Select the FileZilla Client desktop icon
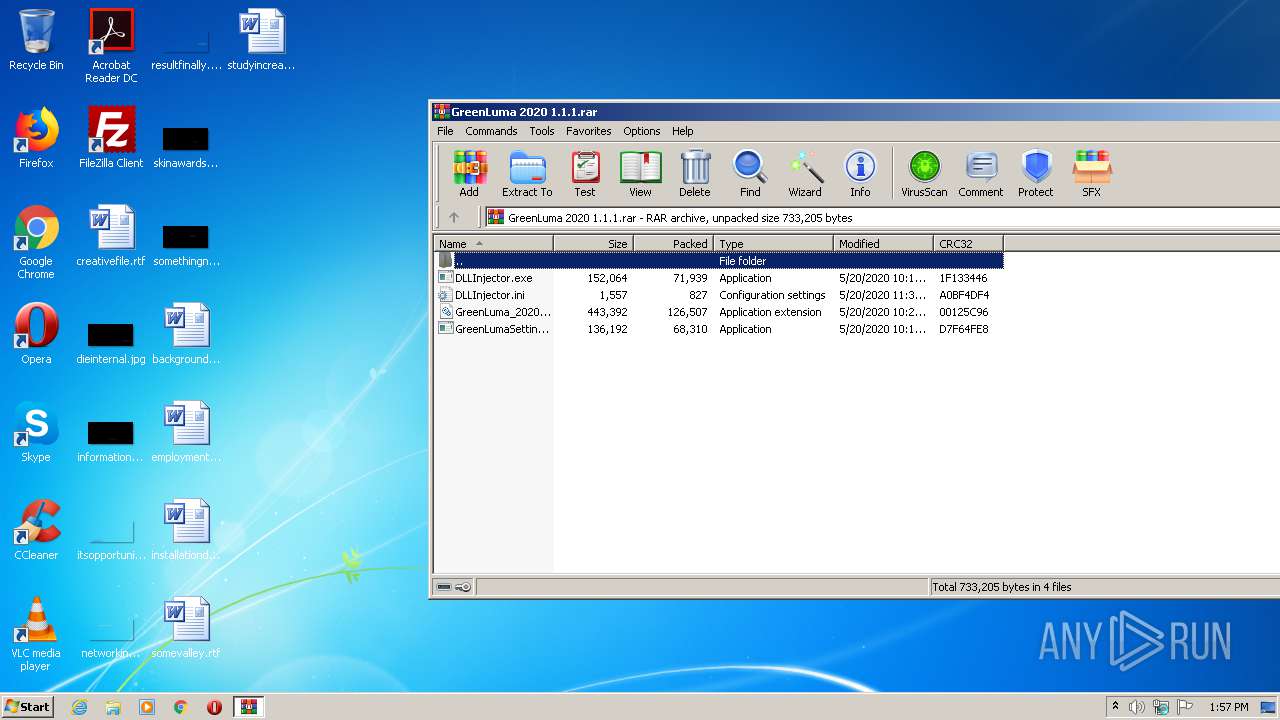The height and width of the screenshot is (720, 1280). pyautogui.click(x=111, y=138)
